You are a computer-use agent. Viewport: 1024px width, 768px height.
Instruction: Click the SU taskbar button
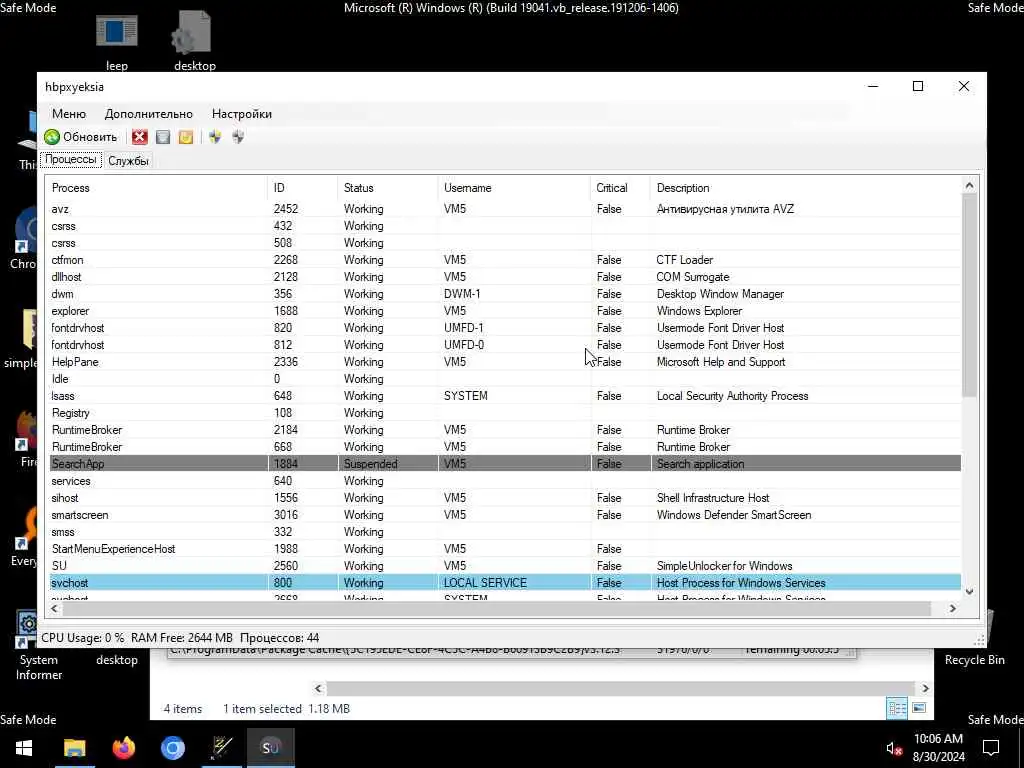(x=270, y=748)
